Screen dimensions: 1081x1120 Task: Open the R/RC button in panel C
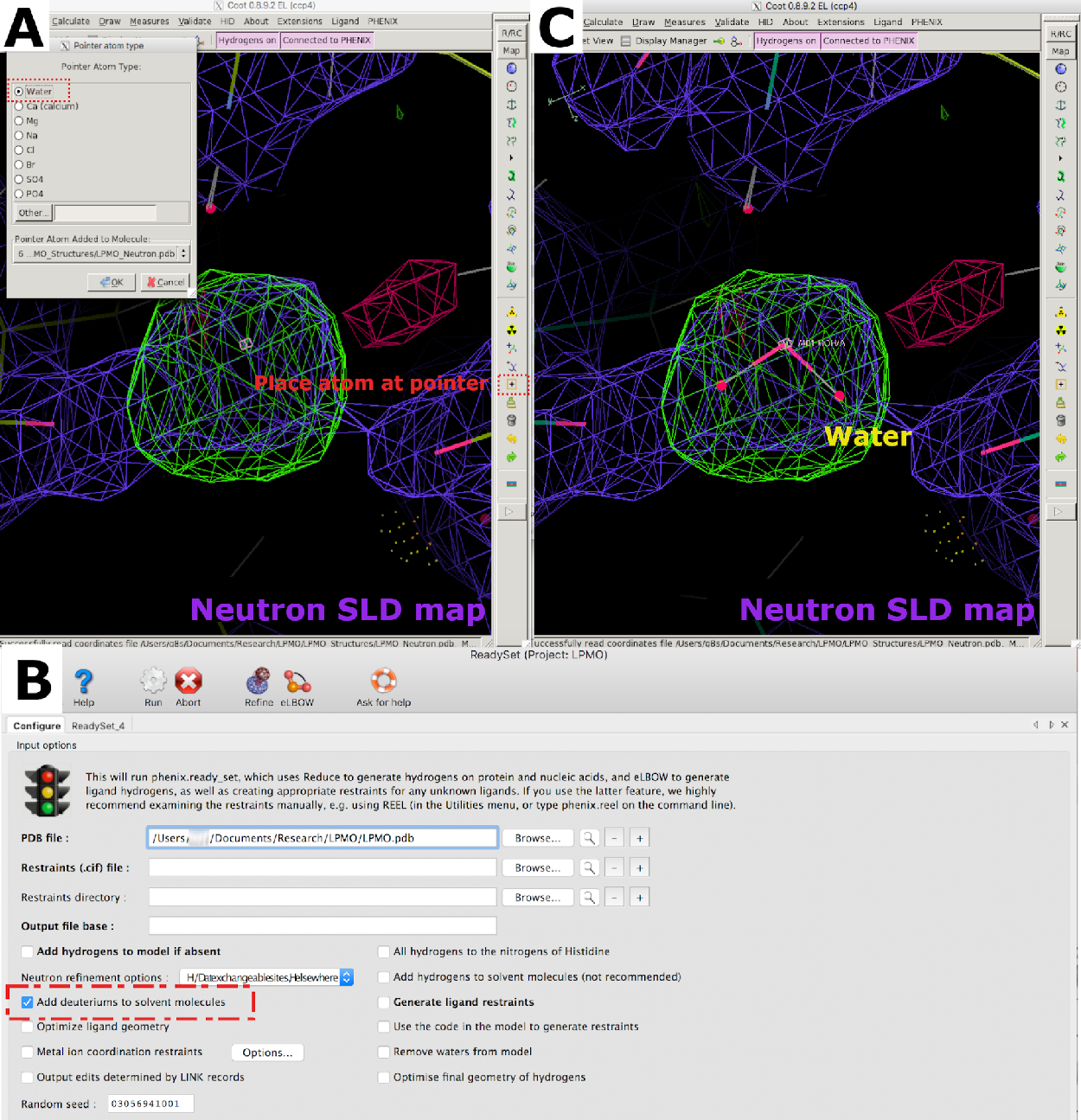(x=1060, y=34)
